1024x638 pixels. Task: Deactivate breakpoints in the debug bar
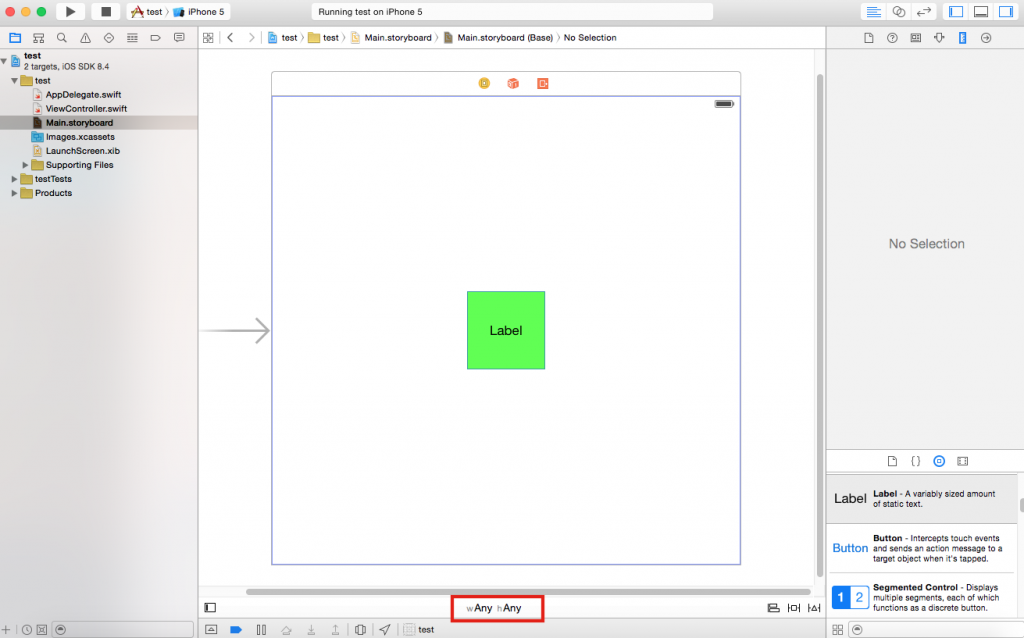tap(236, 629)
